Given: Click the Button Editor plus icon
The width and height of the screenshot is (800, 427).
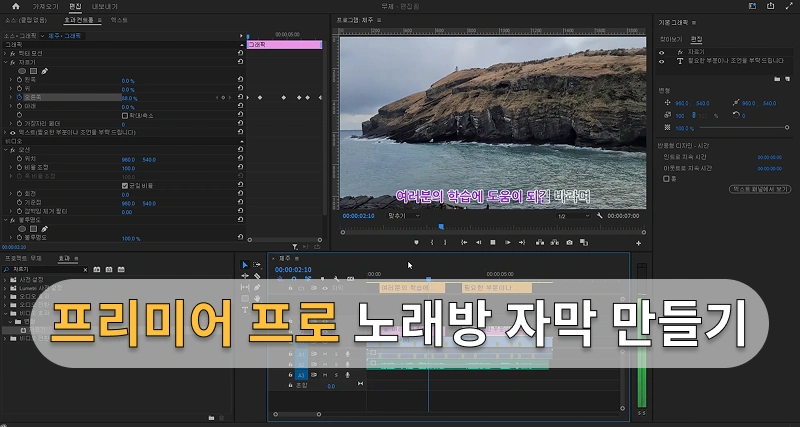Looking at the screenshot, I should pos(638,242).
